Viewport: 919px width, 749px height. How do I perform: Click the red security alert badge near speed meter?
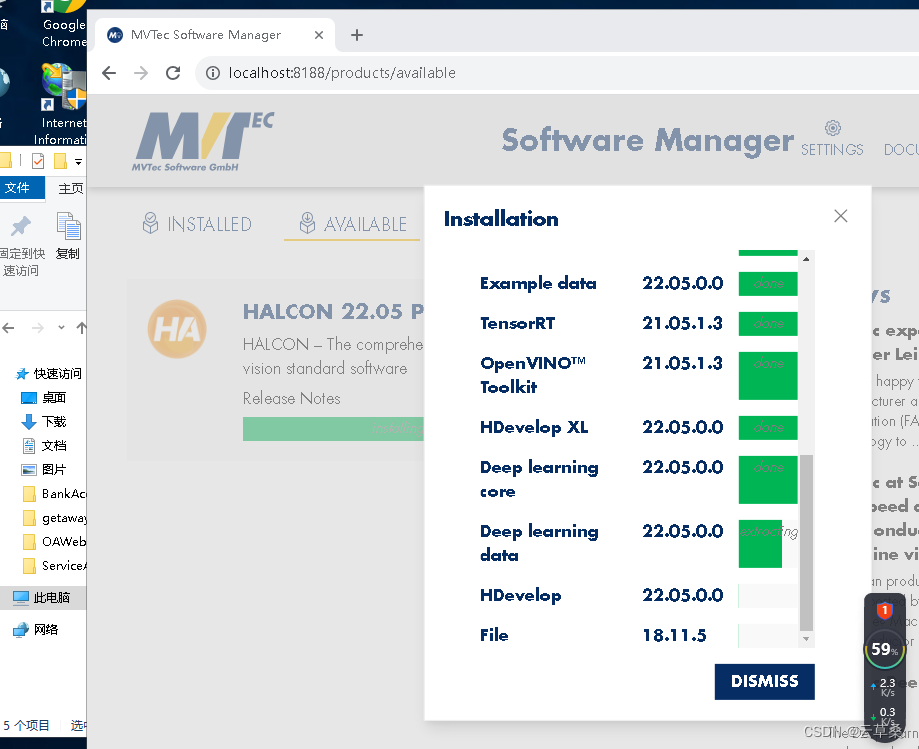point(884,609)
